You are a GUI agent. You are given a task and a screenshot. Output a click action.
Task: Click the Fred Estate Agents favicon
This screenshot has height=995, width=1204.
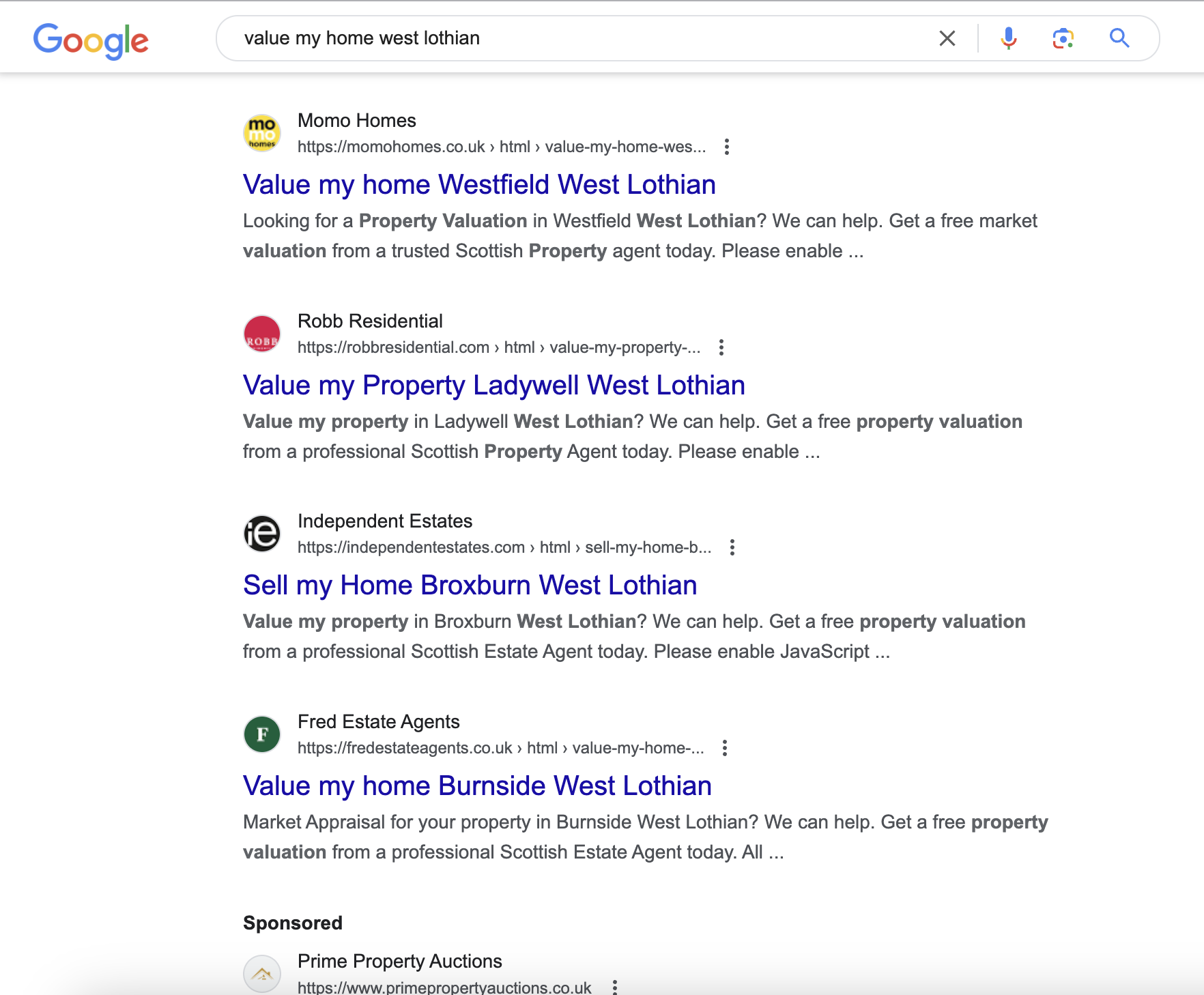pyautogui.click(x=262, y=734)
